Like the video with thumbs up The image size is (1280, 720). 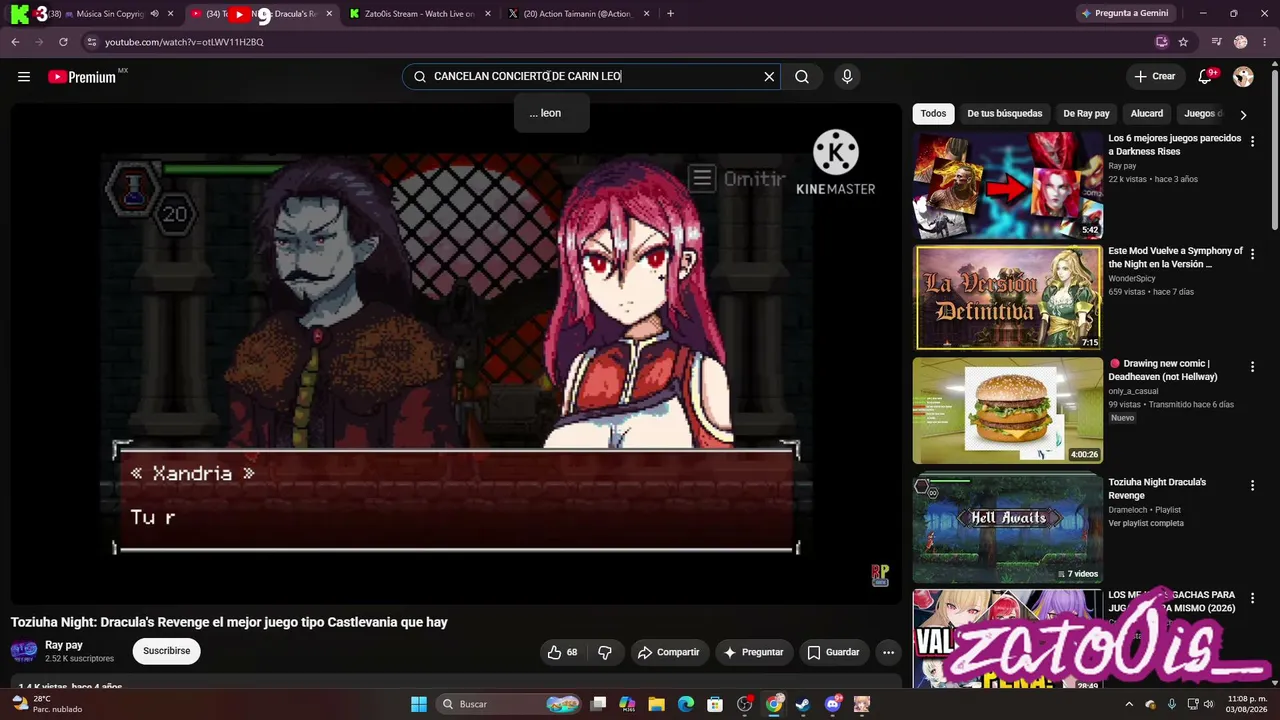pos(562,652)
